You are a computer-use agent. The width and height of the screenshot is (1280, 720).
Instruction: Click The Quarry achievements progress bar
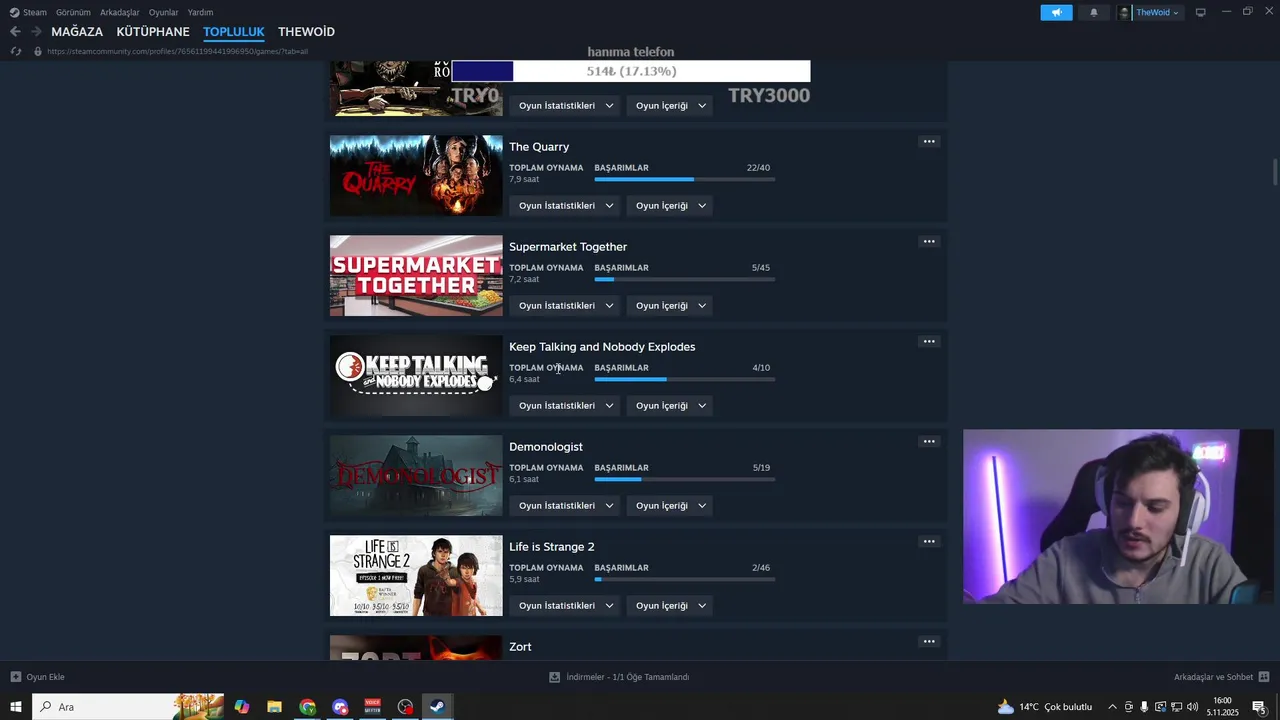pyautogui.click(x=684, y=179)
